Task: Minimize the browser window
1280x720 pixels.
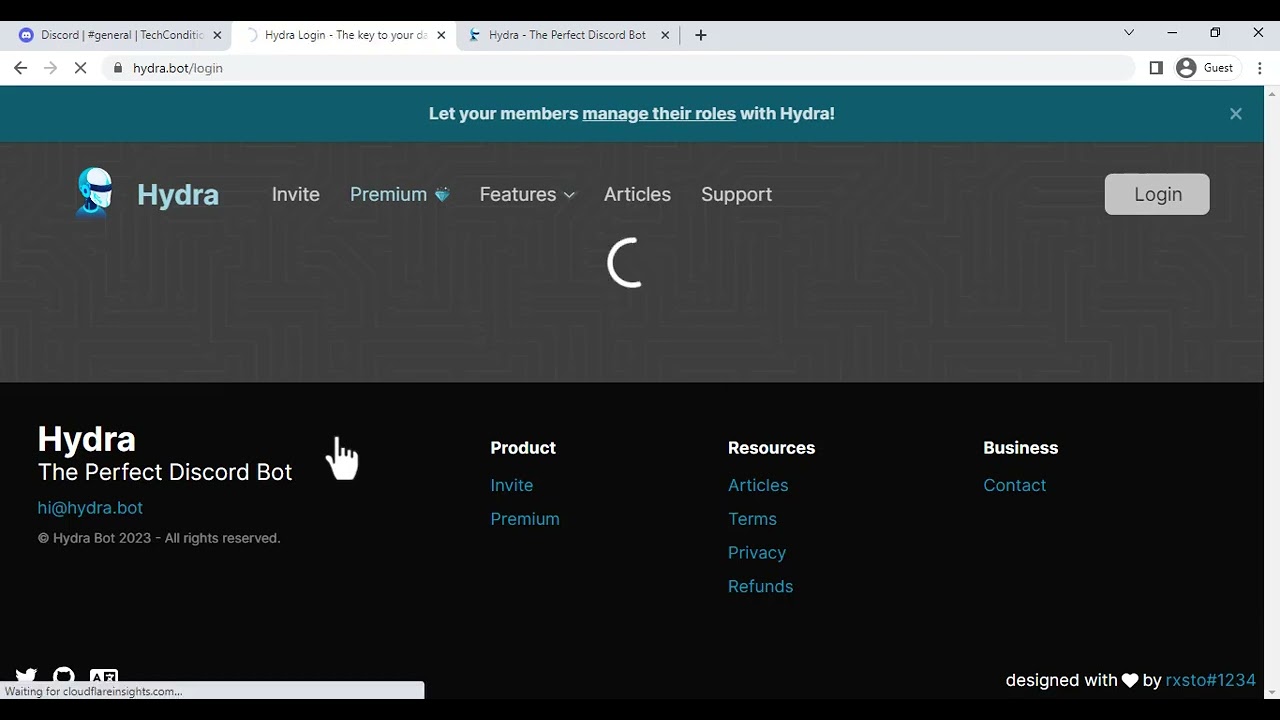Action: [1172, 33]
